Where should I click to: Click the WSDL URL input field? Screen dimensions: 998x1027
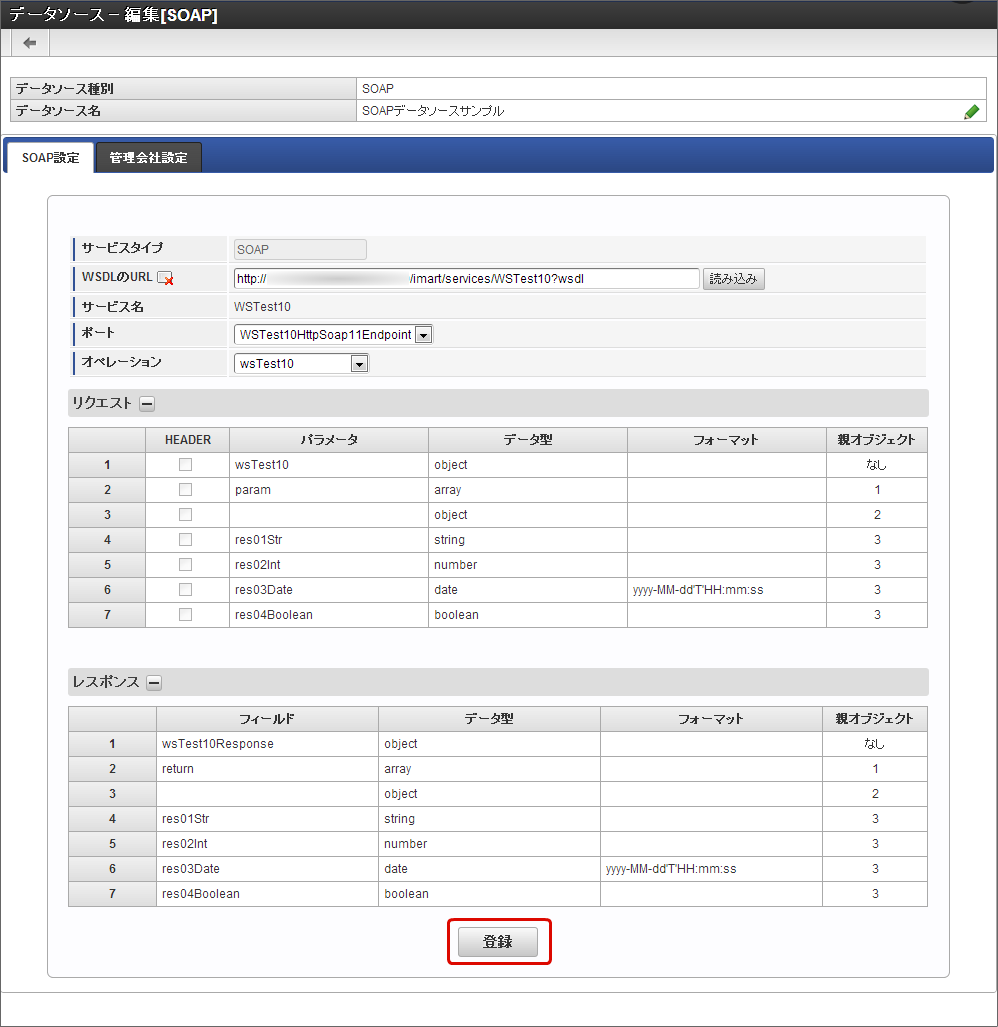(x=466, y=279)
